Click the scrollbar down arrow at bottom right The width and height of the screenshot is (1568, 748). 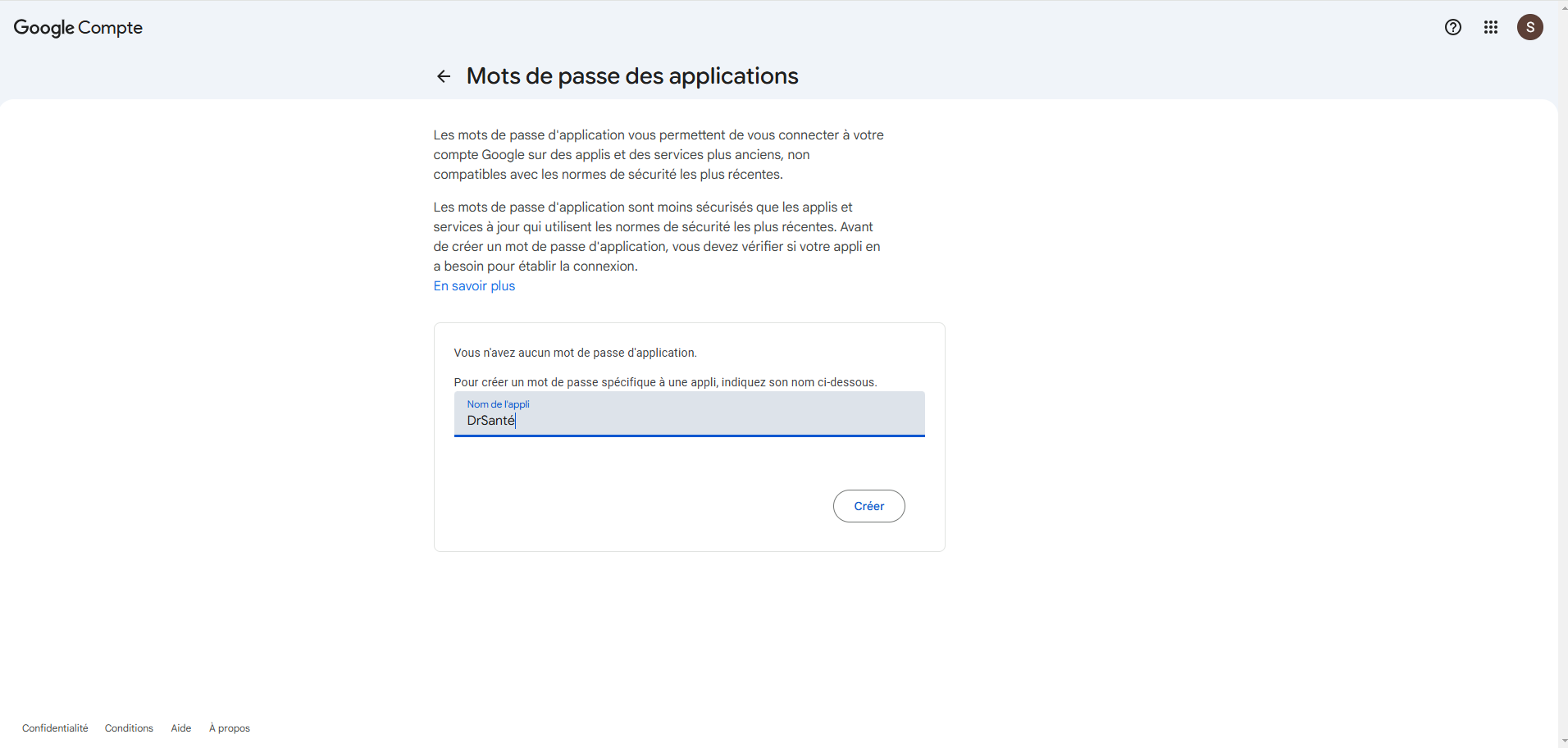[1564, 741]
